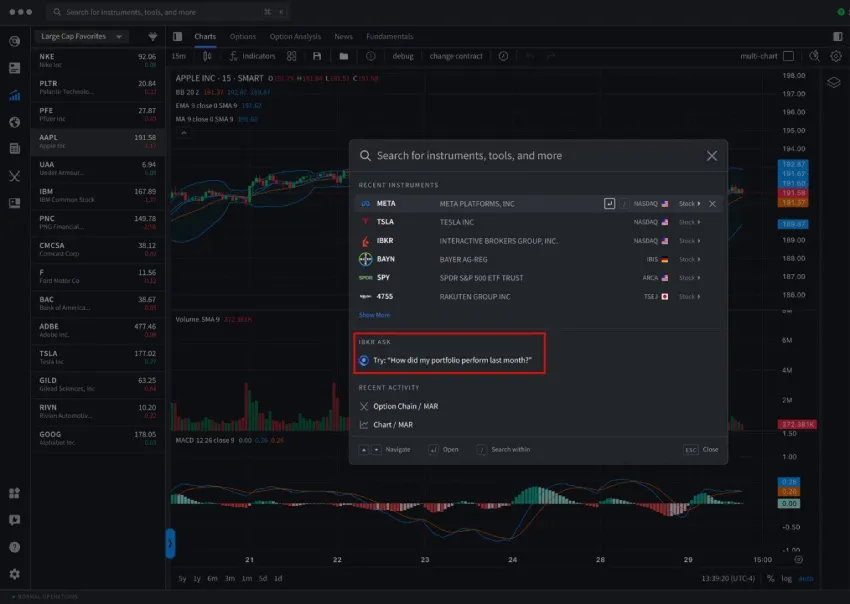Viewport: 850px width, 604px height.
Task: Collapse the indicator legend chevron
Action: coord(184,133)
